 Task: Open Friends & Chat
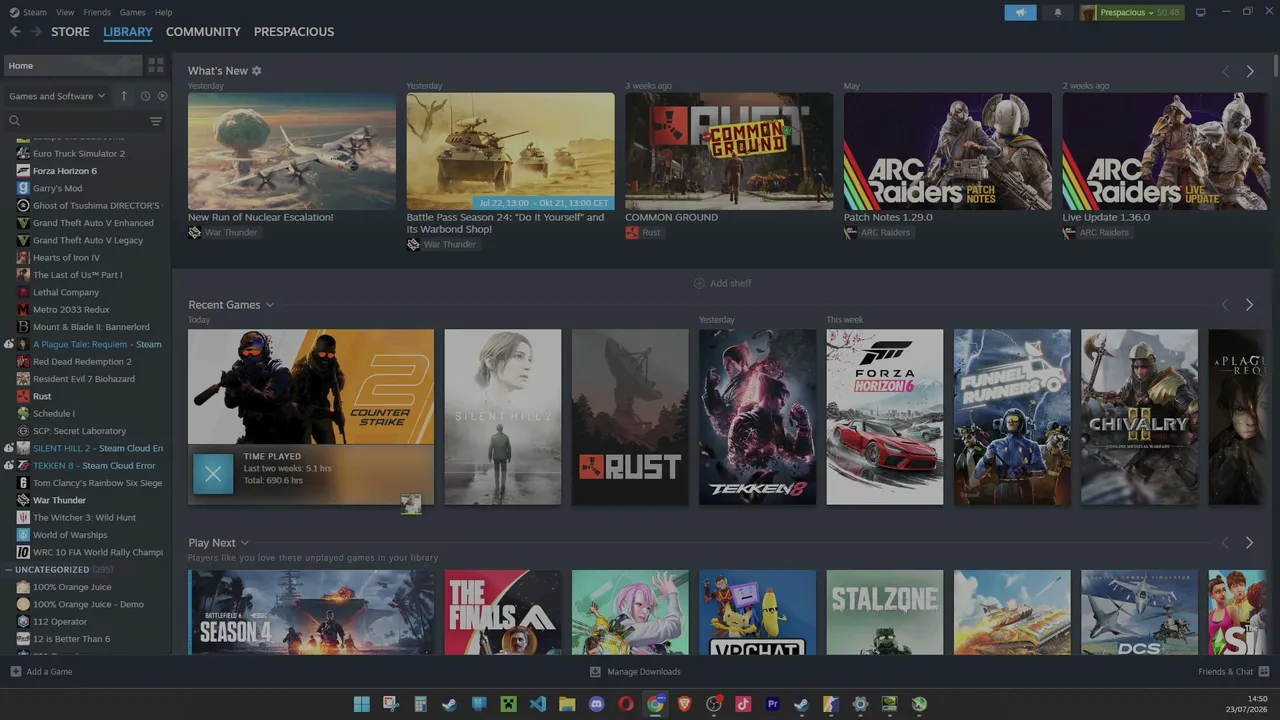[x=1233, y=672]
